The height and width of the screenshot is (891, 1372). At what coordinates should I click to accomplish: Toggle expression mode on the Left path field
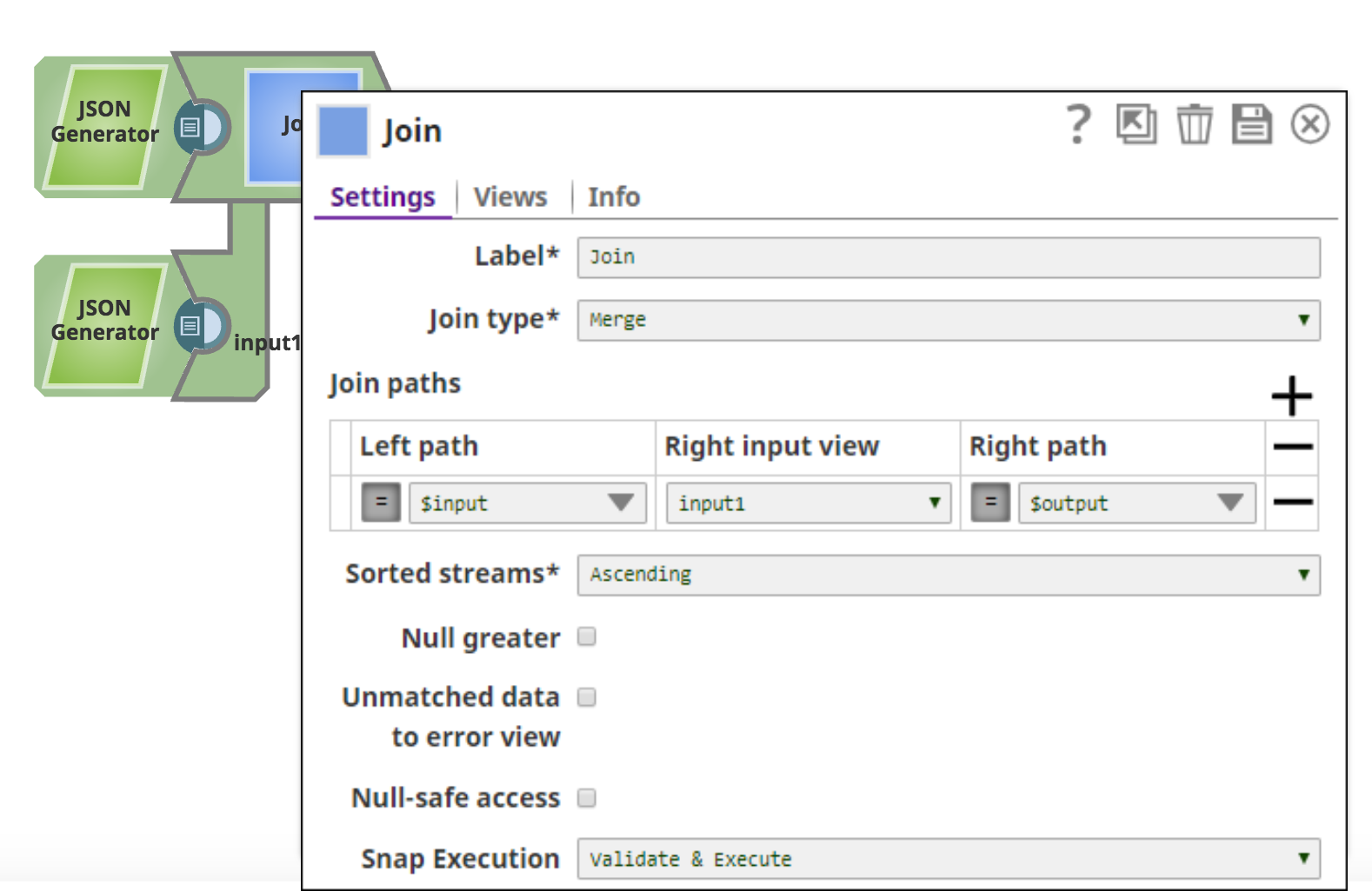(x=380, y=502)
